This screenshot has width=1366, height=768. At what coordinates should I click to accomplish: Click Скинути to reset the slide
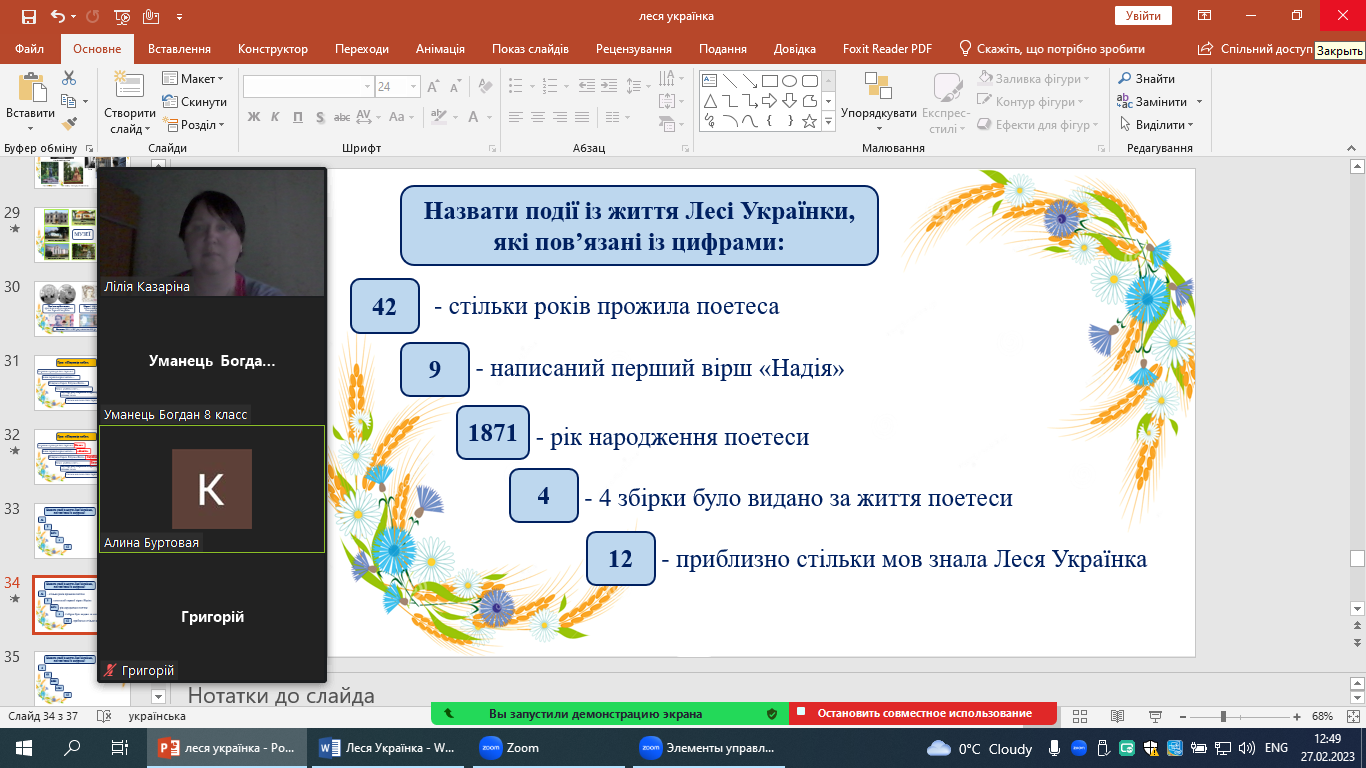pyautogui.click(x=196, y=102)
